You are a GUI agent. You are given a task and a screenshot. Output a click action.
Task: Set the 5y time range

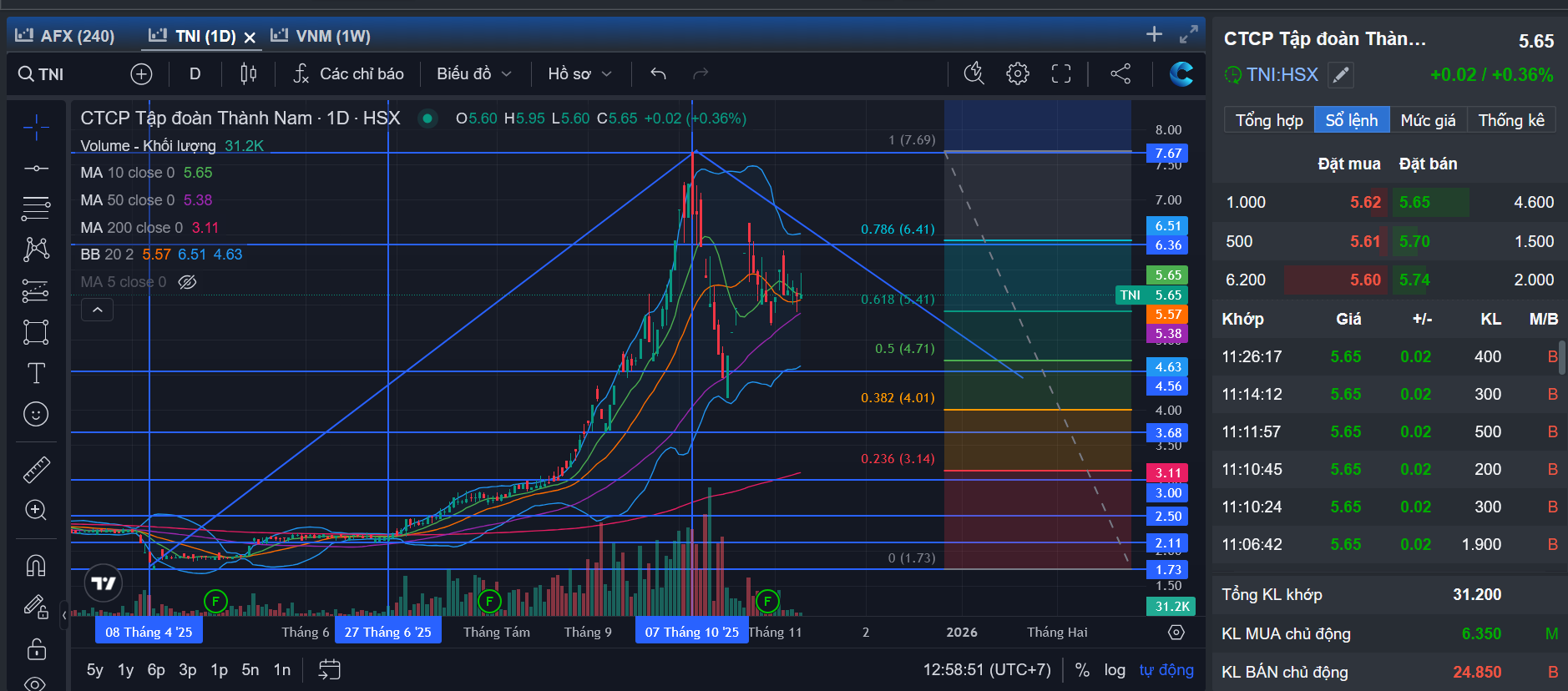(x=95, y=670)
